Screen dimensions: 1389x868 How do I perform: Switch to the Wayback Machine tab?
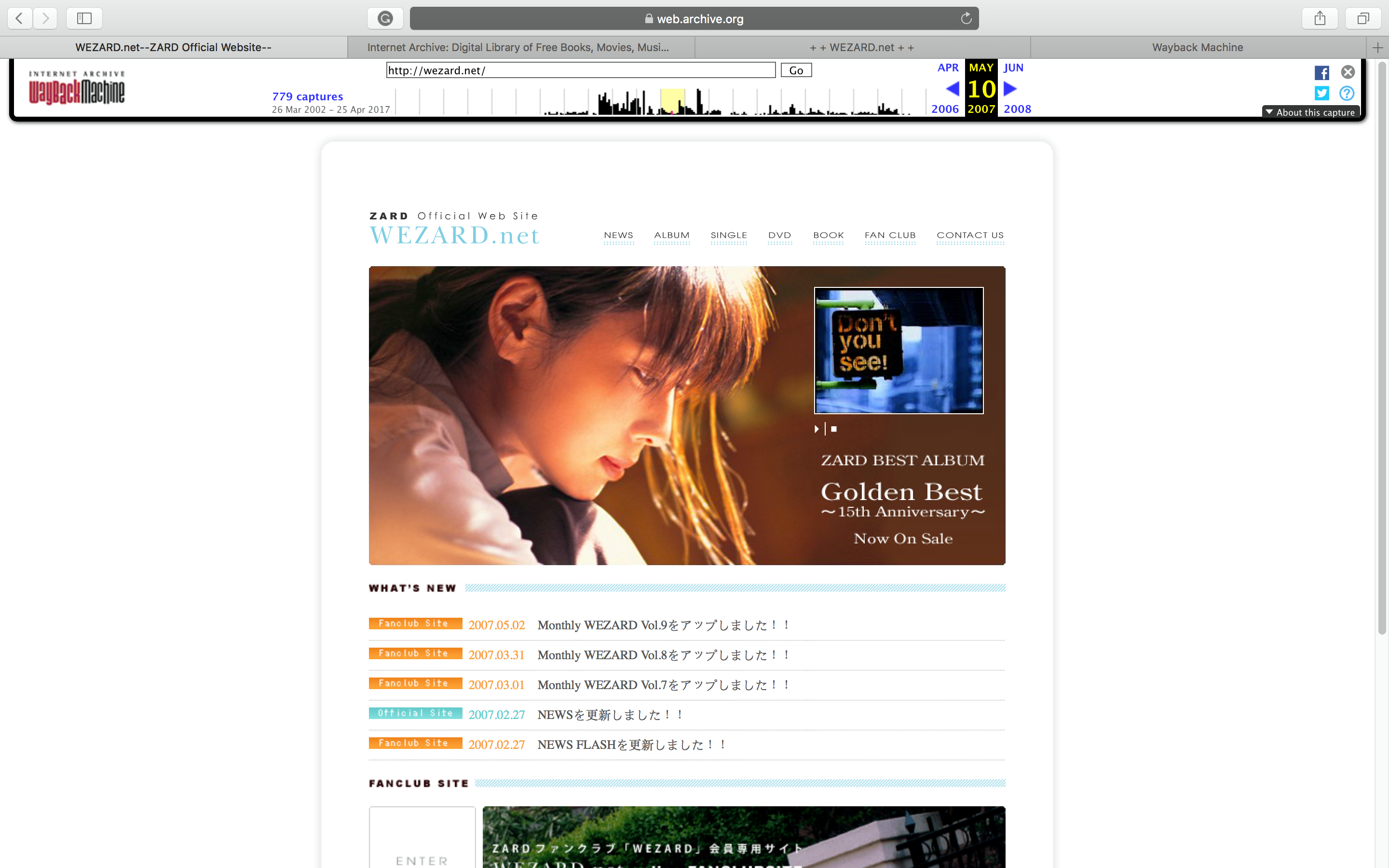click(1198, 48)
